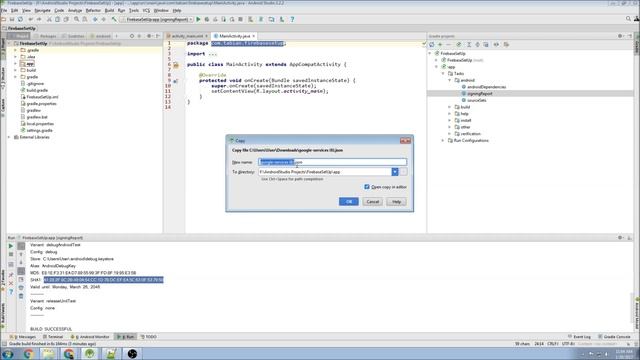
Task: Open the Refactor menu
Action: click(x=93, y=10)
